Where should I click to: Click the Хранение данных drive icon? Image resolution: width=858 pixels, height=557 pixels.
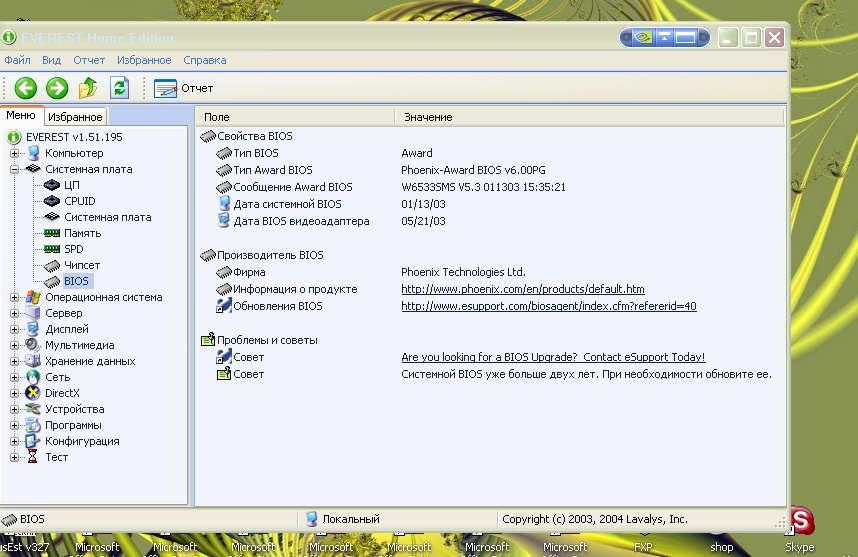(x=33, y=361)
